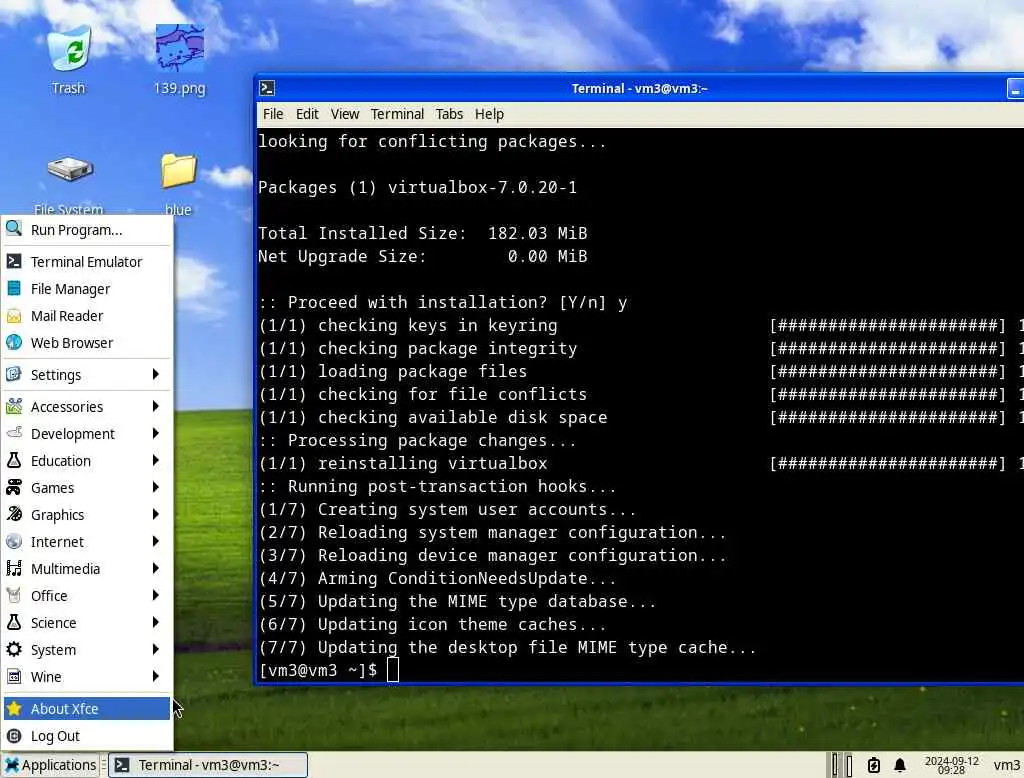Open the notification bell in system tray
1024x778 pixels.
pyautogui.click(x=899, y=765)
